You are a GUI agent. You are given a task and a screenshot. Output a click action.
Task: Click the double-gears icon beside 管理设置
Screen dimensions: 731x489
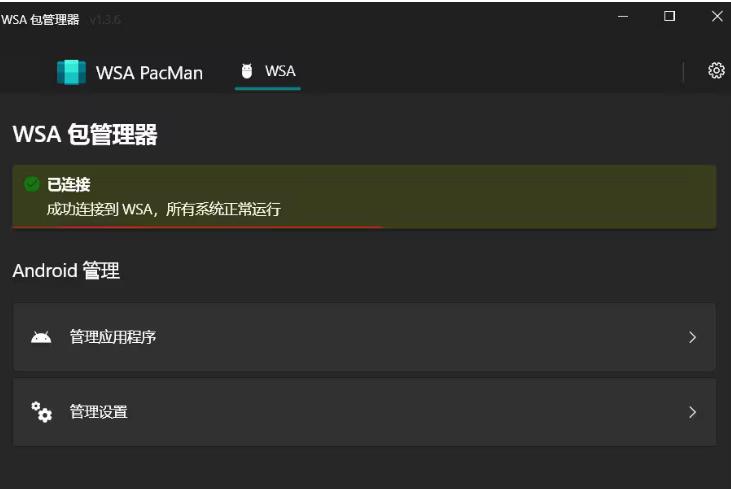[41, 412]
